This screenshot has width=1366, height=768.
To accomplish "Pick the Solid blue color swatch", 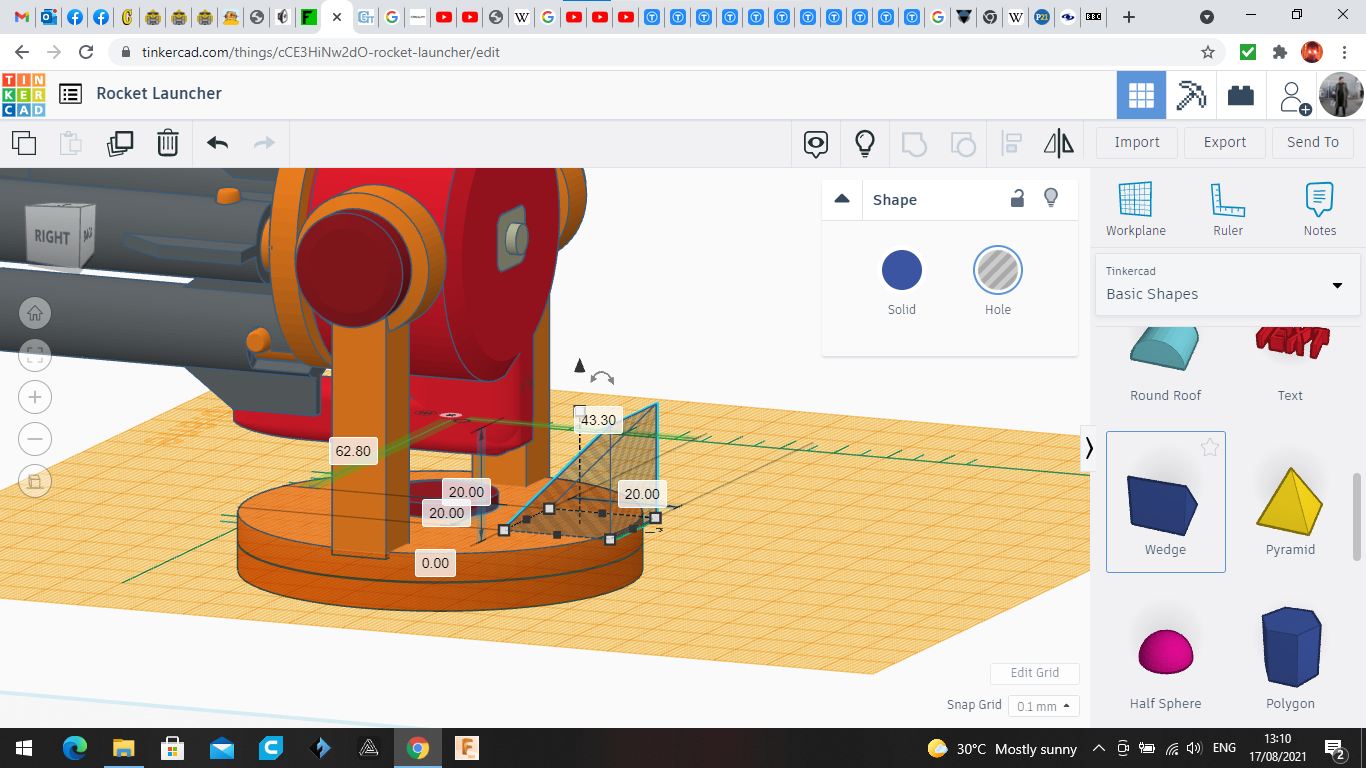I will (901, 270).
